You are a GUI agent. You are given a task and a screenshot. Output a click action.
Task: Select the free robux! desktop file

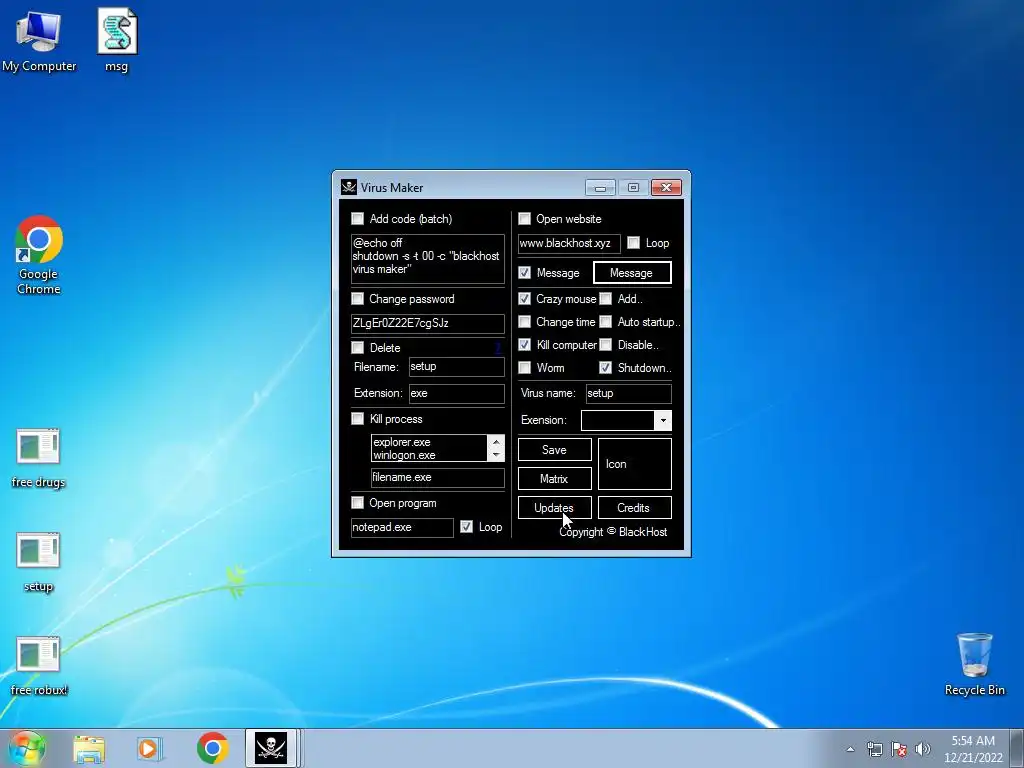tap(39, 666)
